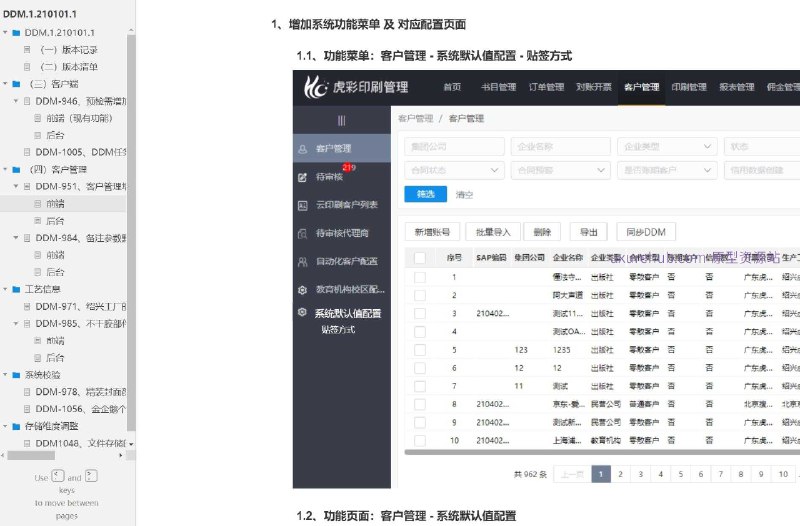Click the page icon beside DDM-1056
This screenshot has width=800, height=526.
coord(27,409)
